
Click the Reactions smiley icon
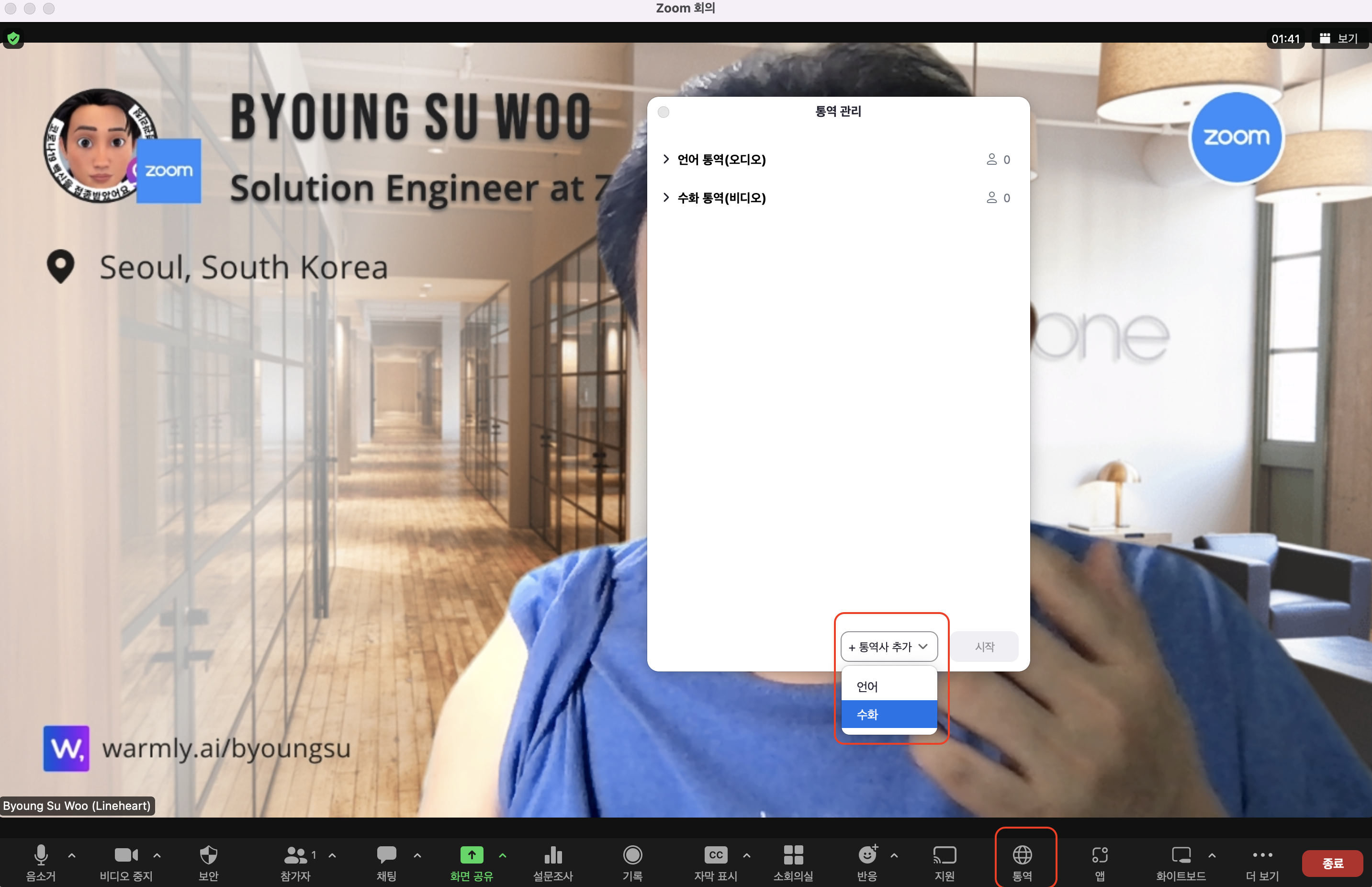[x=867, y=855]
